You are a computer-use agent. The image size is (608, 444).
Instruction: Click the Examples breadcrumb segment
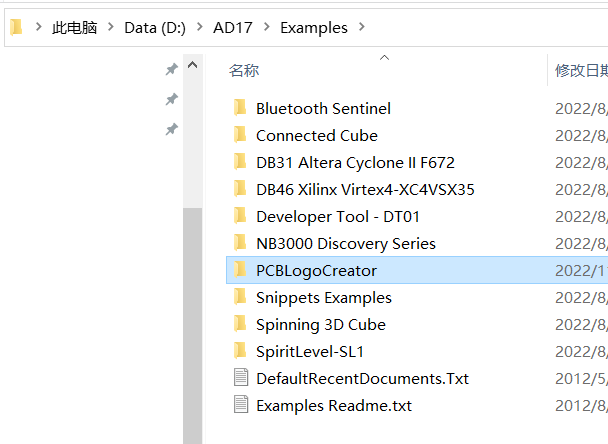(314, 28)
